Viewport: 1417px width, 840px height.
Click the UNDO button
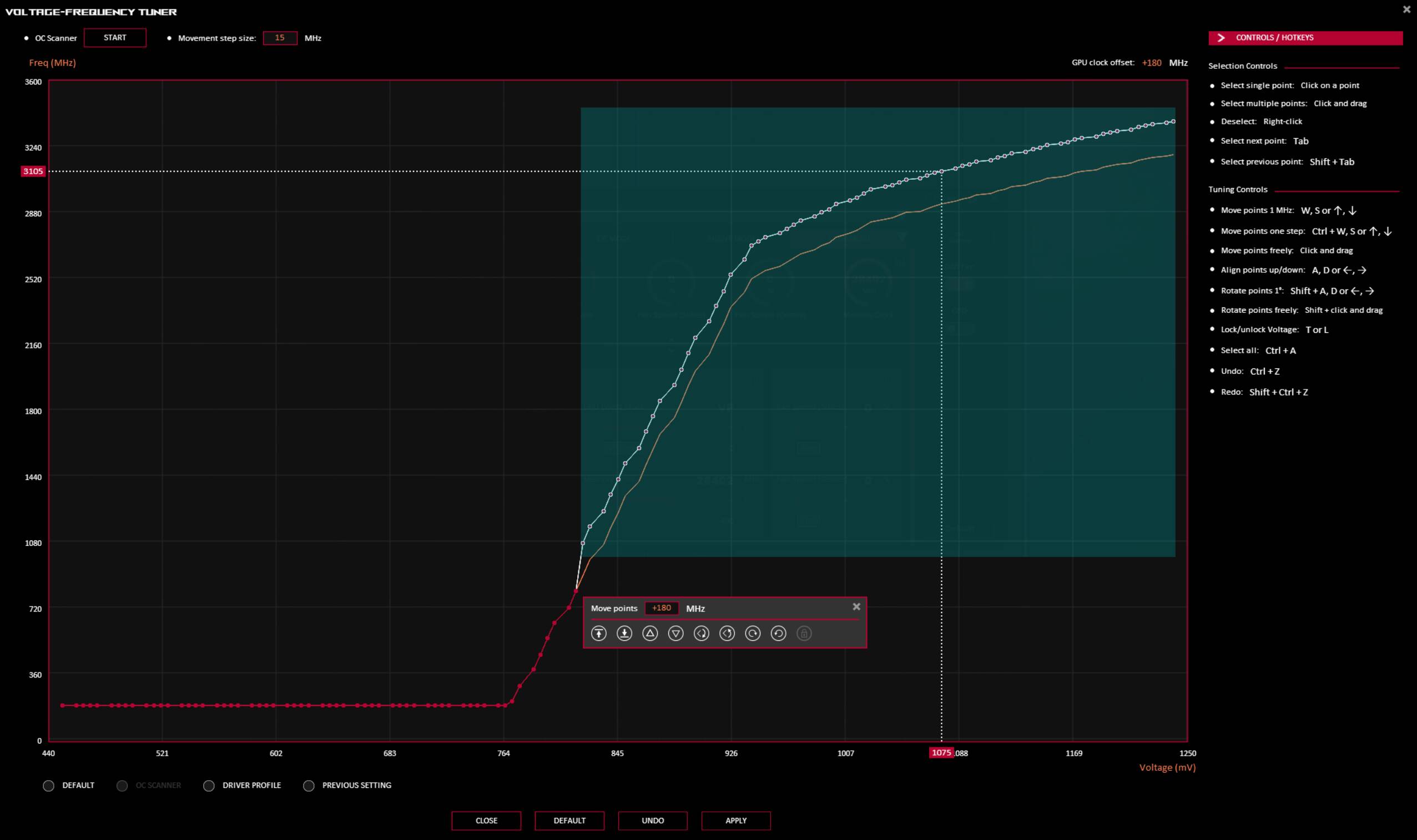[653, 821]
